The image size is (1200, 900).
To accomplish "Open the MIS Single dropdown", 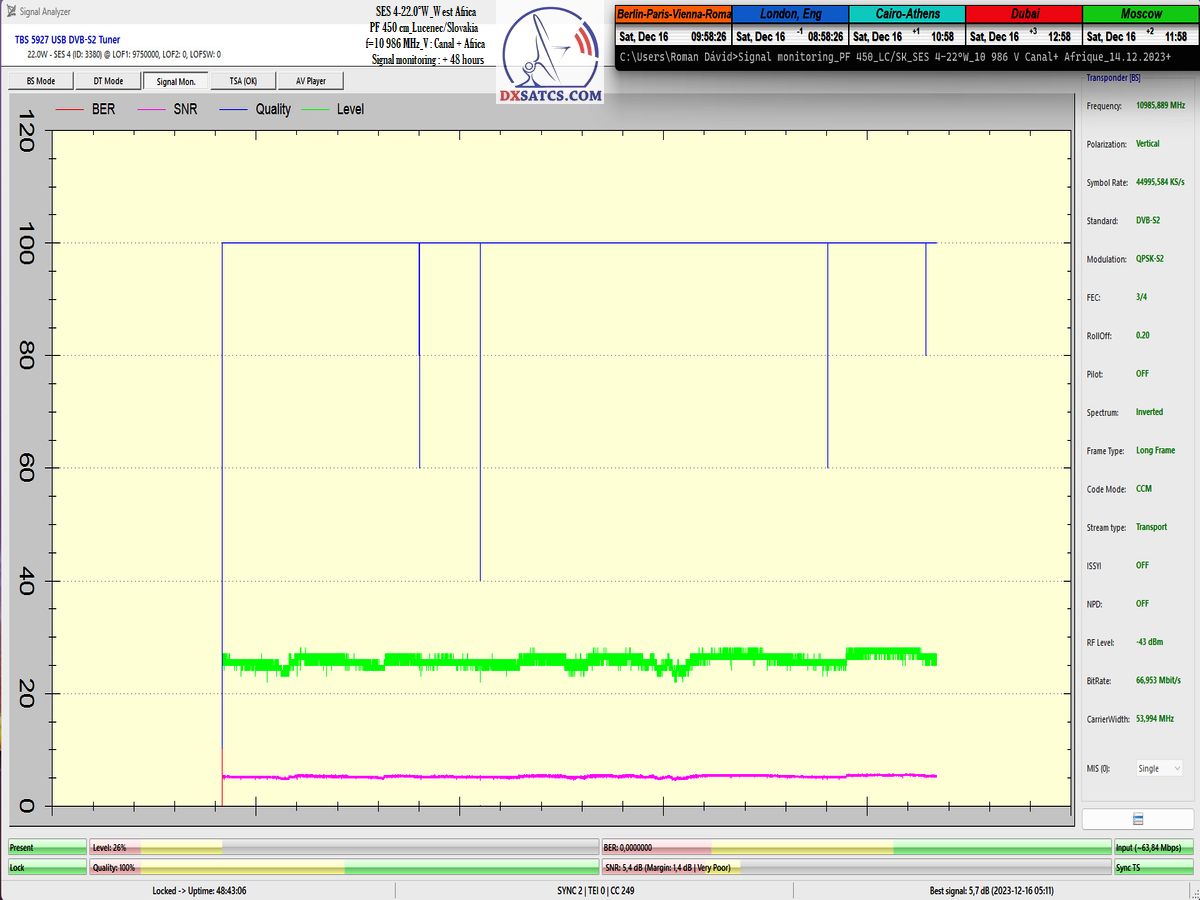I will [1159, 768].
